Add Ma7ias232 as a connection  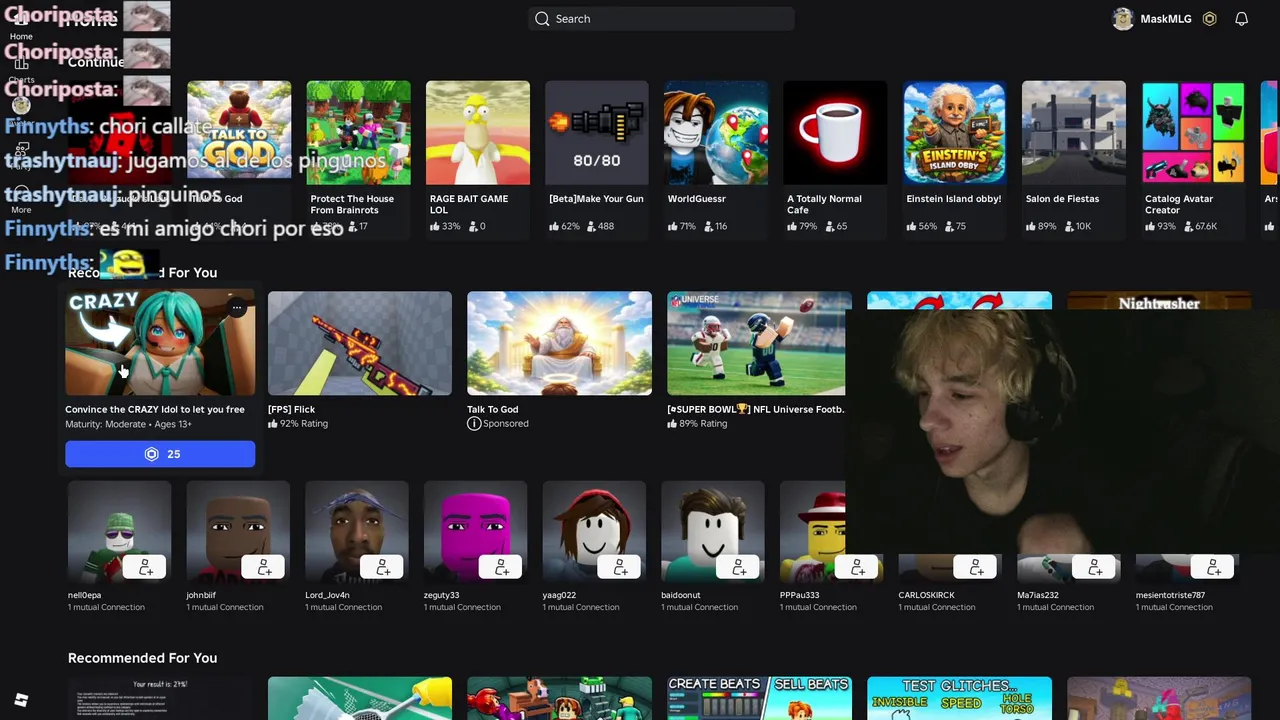tap(1095, 567)
